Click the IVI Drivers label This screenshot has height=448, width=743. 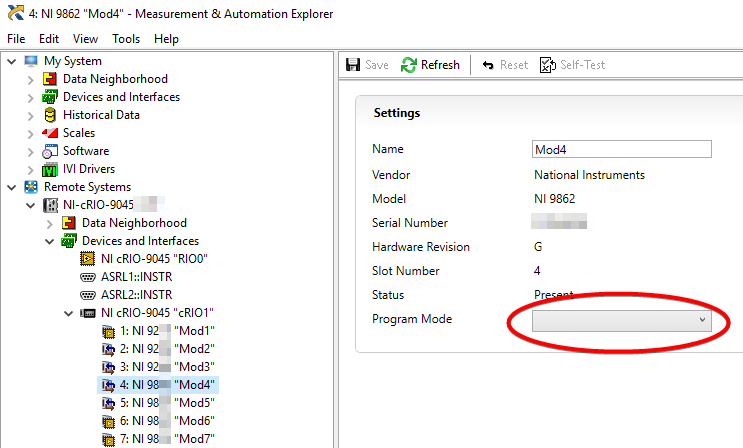tap(89, 169)
